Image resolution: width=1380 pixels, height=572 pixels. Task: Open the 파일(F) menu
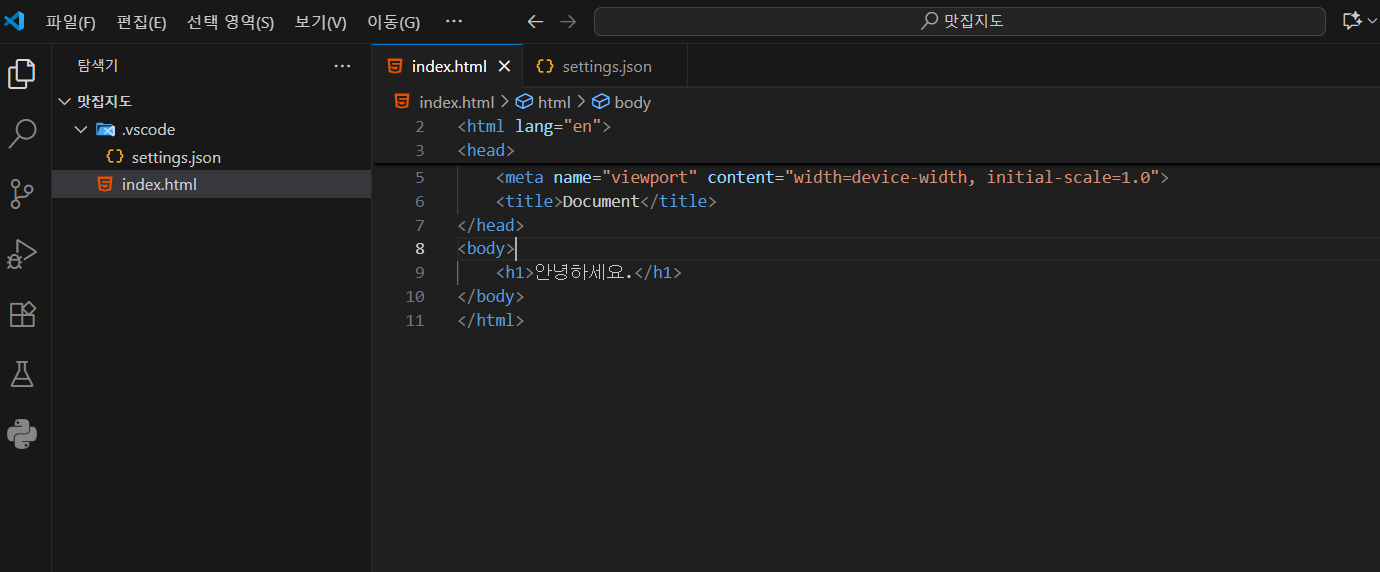(71, 22)
